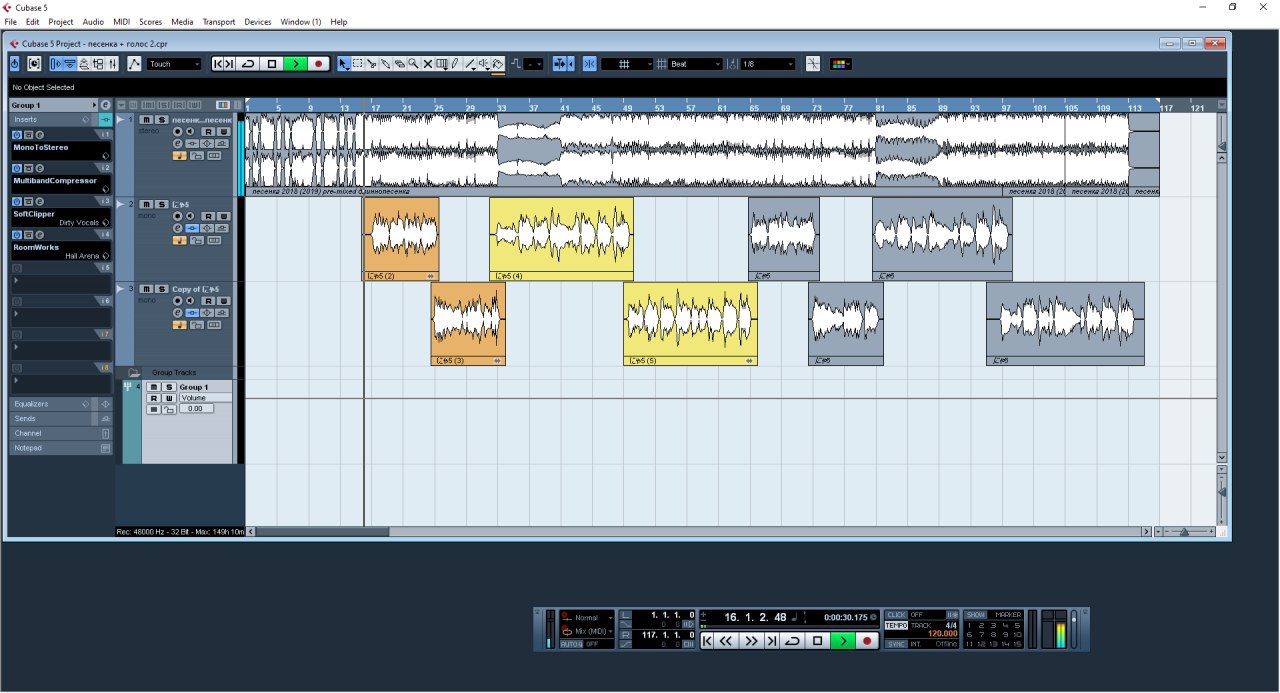
Task: Click toolbar record button
Action: click(x=318, y=64)
